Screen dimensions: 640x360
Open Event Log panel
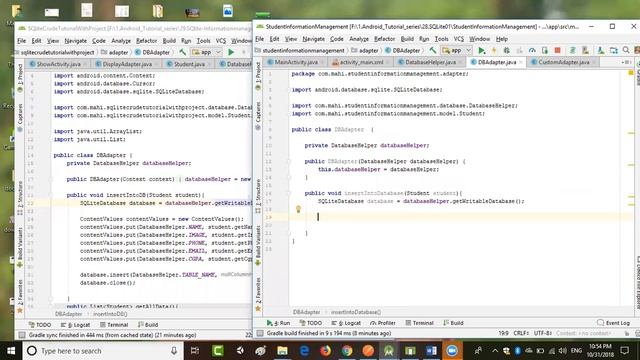pyautogui.click(x=613, y=323)
